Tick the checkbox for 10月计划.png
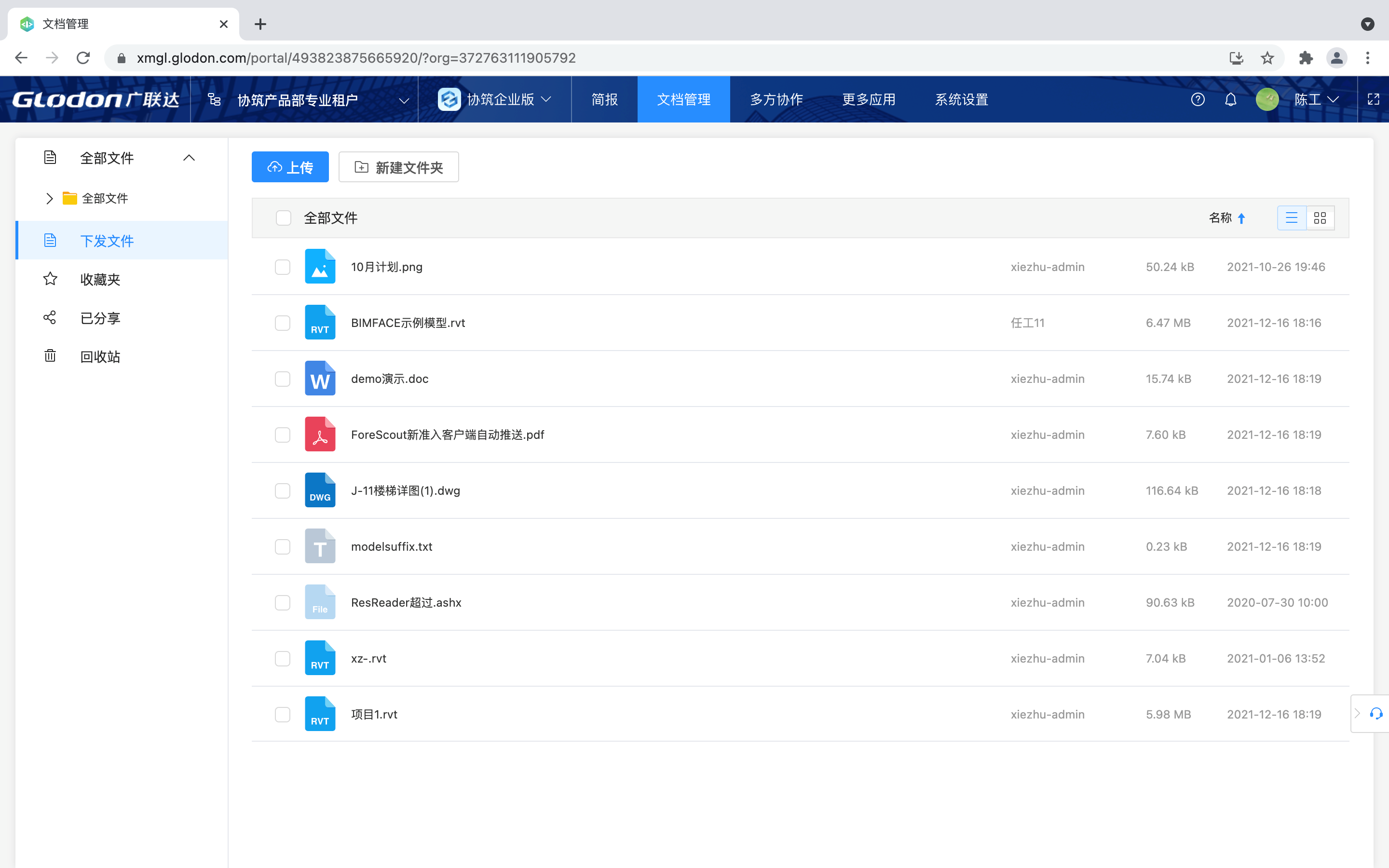Viewport: 1389px width, 868px height. 283,267
